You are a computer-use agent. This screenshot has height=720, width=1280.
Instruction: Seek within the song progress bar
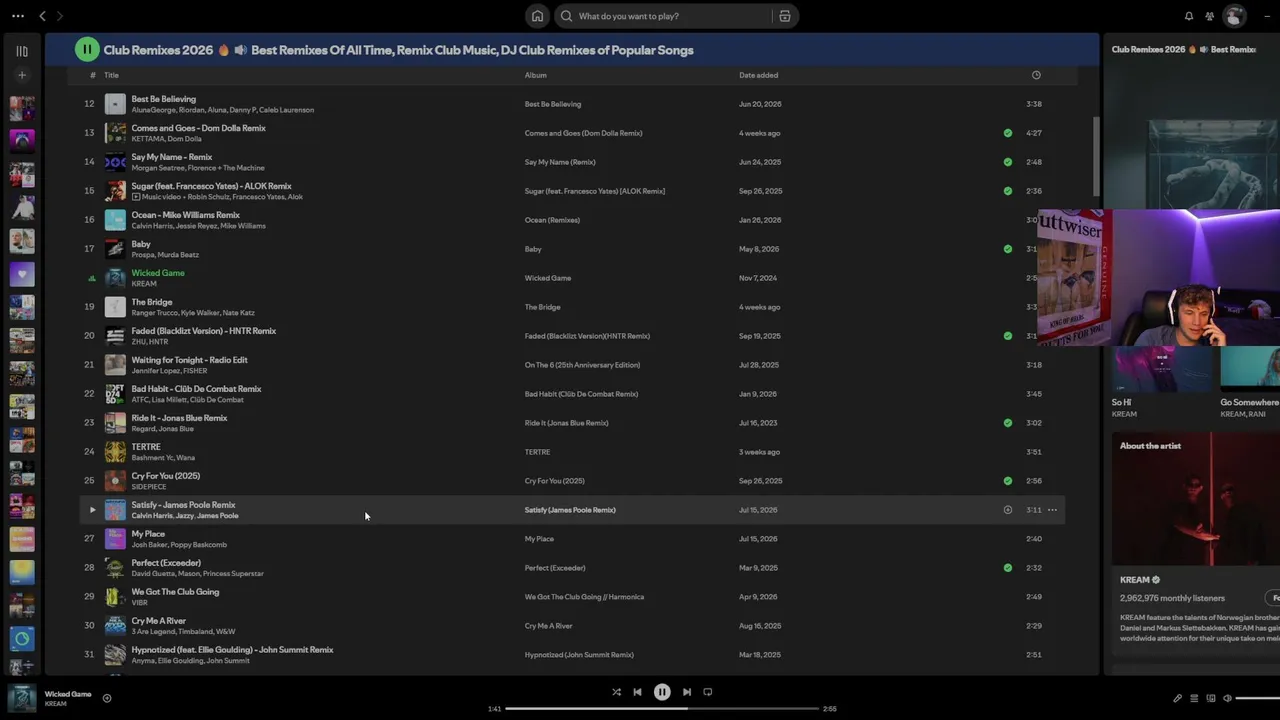point(662,709)
